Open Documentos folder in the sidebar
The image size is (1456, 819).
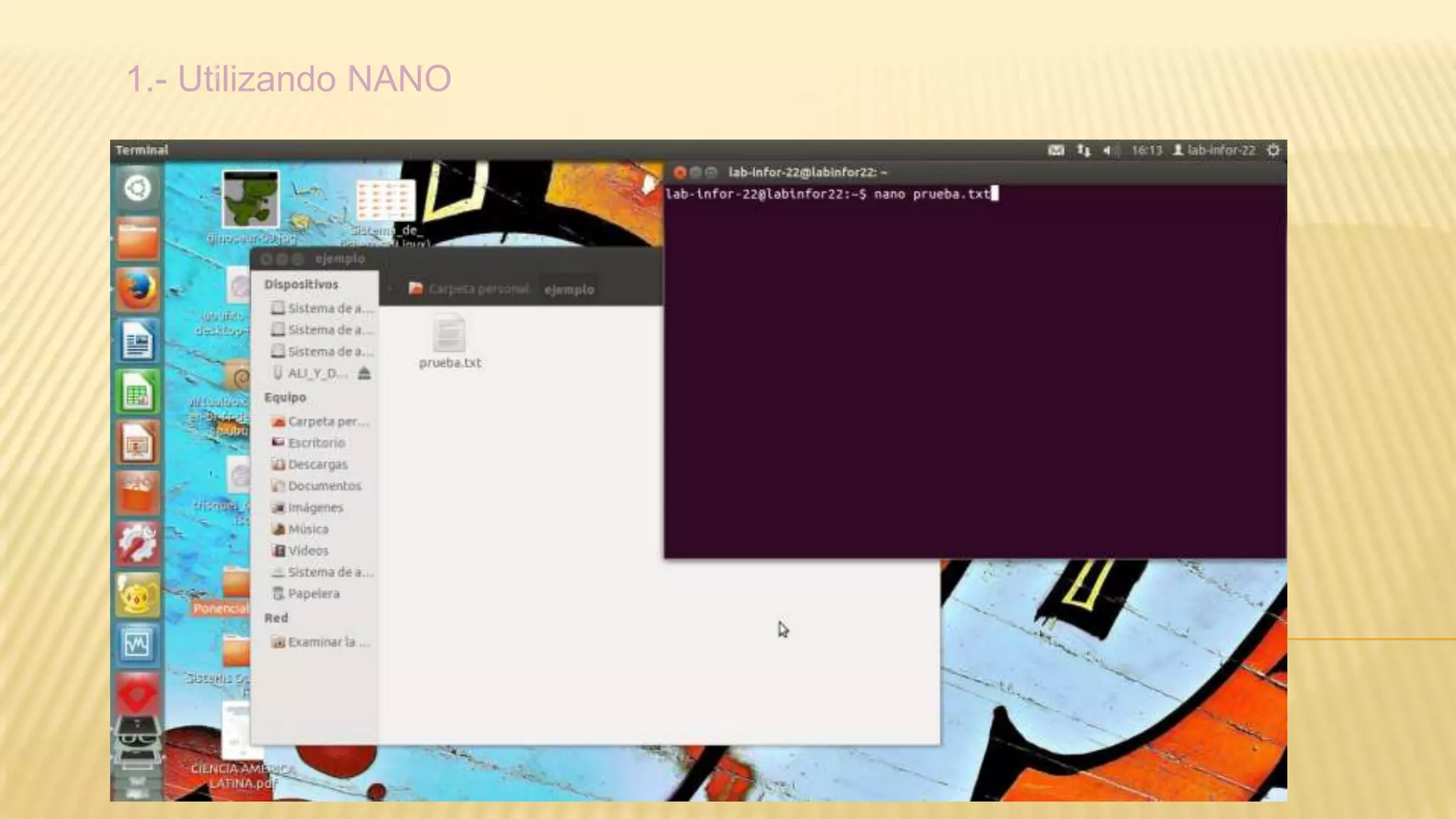316,486
